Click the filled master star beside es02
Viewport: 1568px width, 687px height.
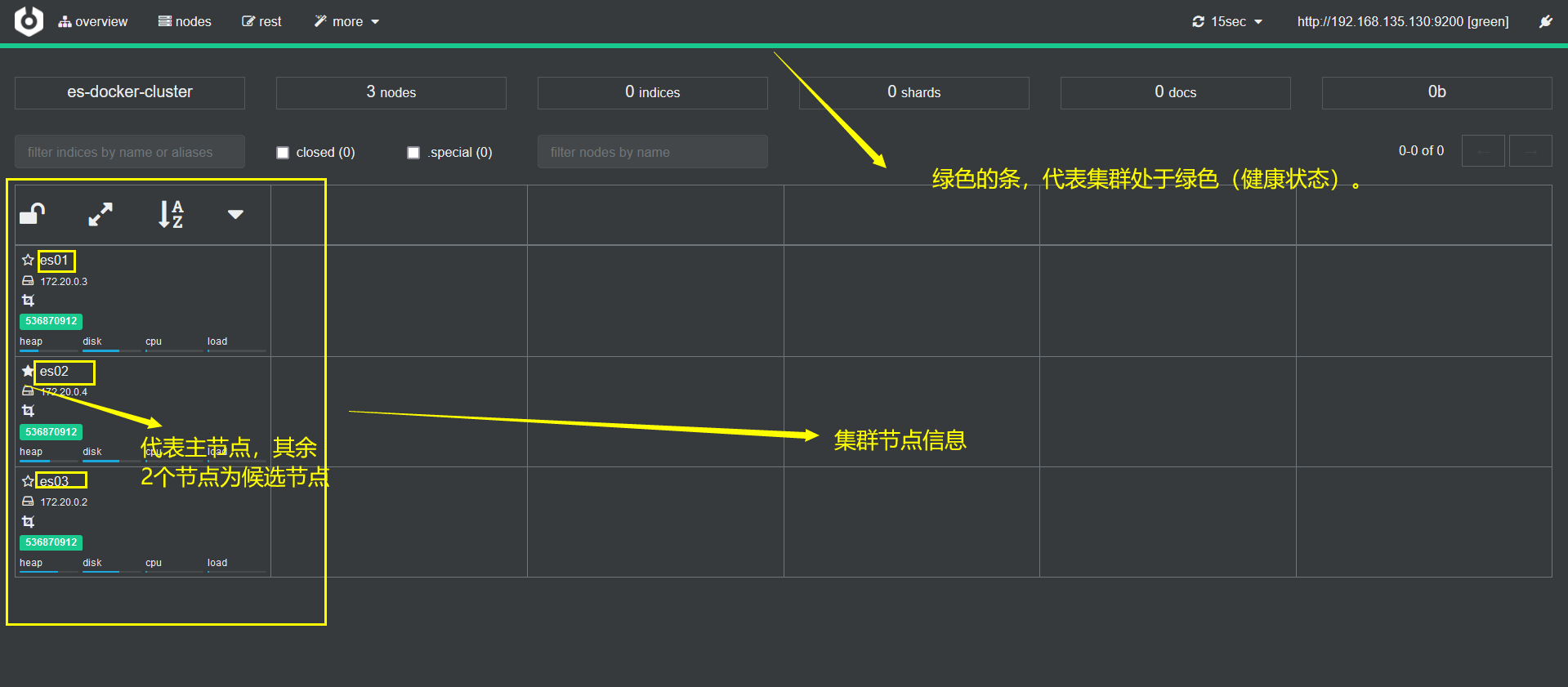point(28,371)
